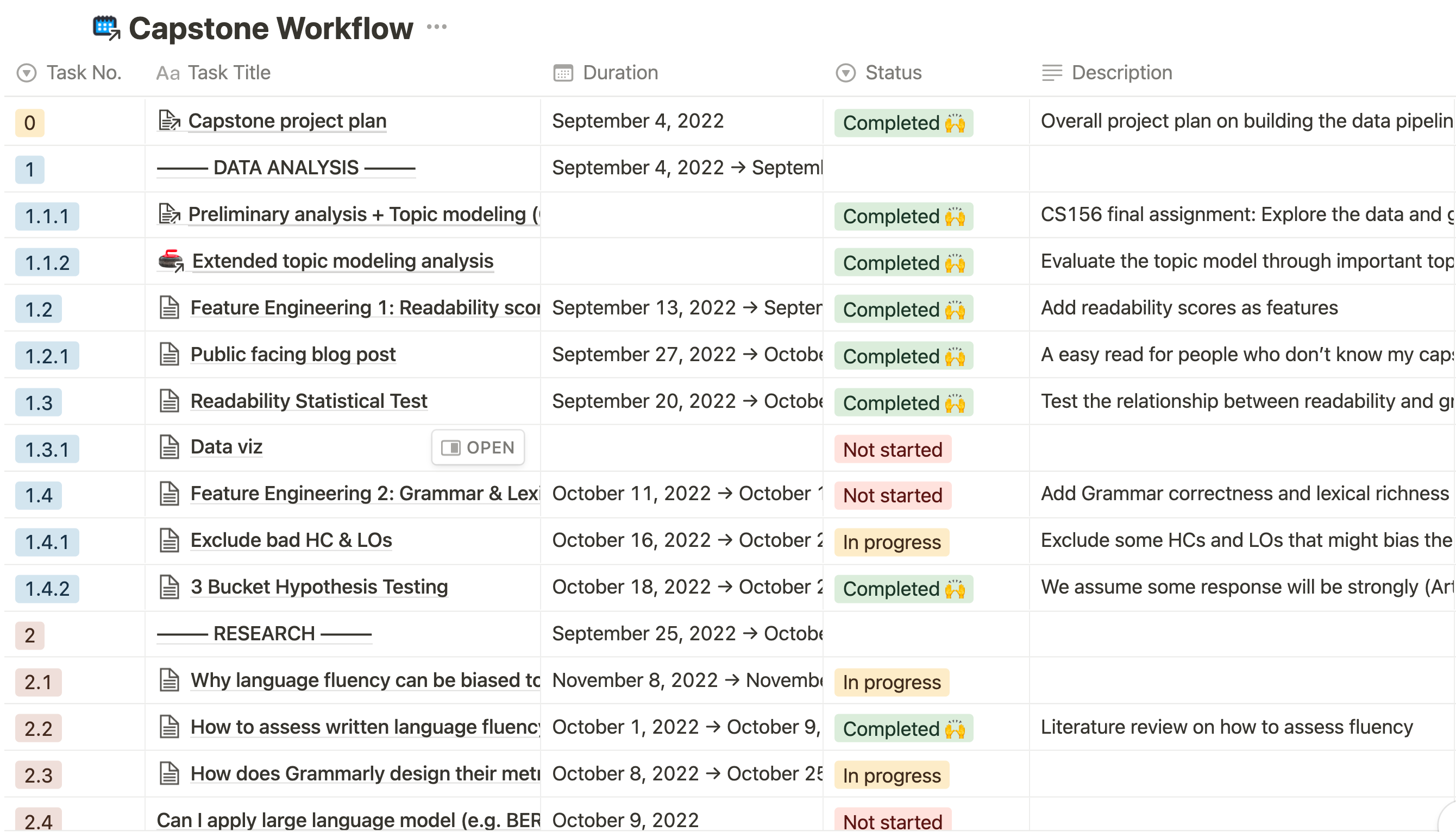Click the Duration column header
The height and width of the screenshot is (832, 1456).
(620, 73)
